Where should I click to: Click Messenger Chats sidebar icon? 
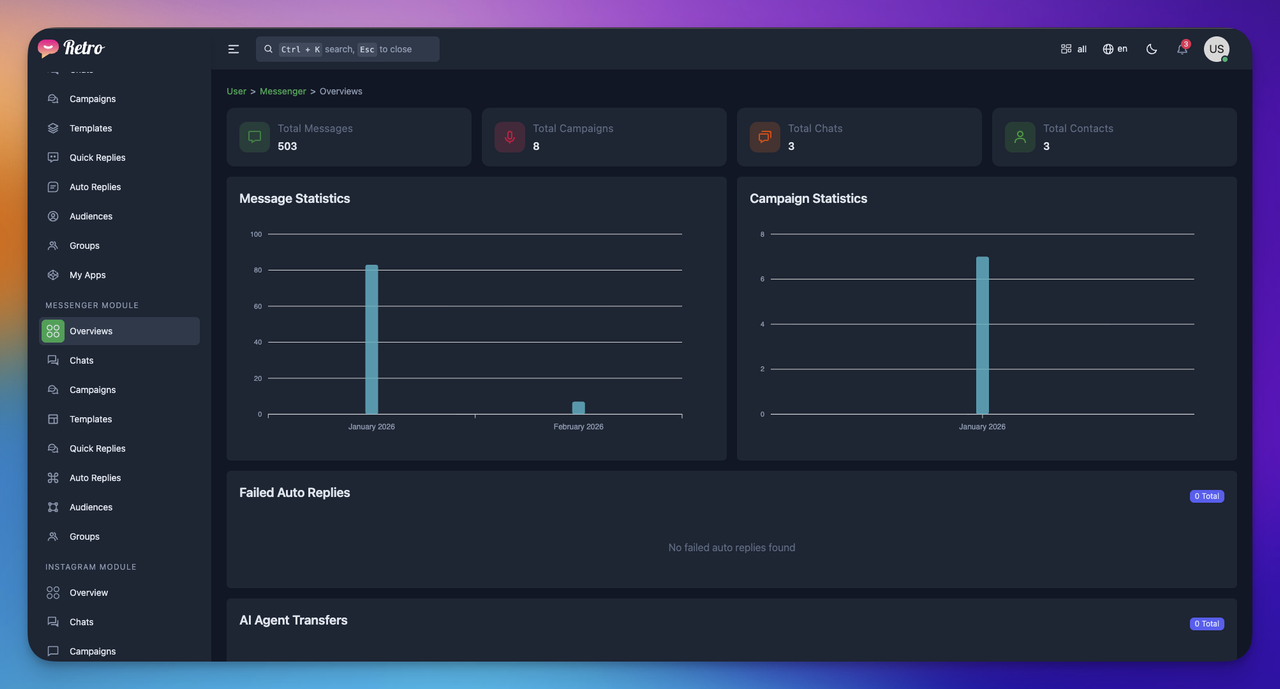point(53,360)
